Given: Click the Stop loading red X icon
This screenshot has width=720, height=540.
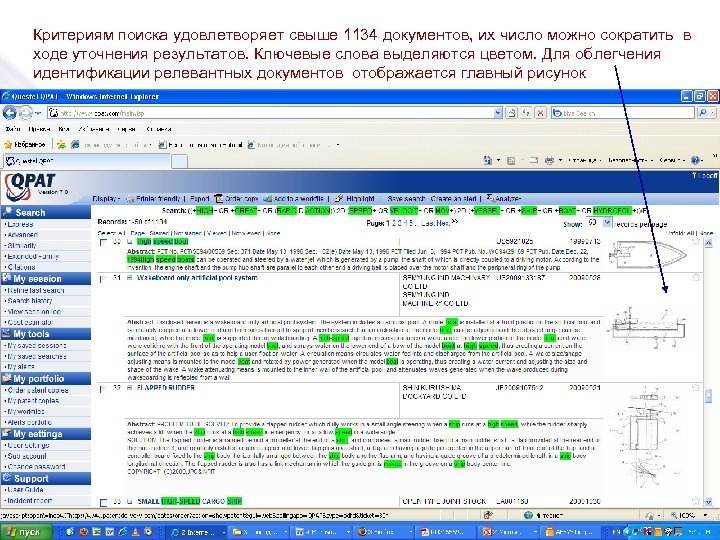Looking at the screenshot, I should point(541,113).
